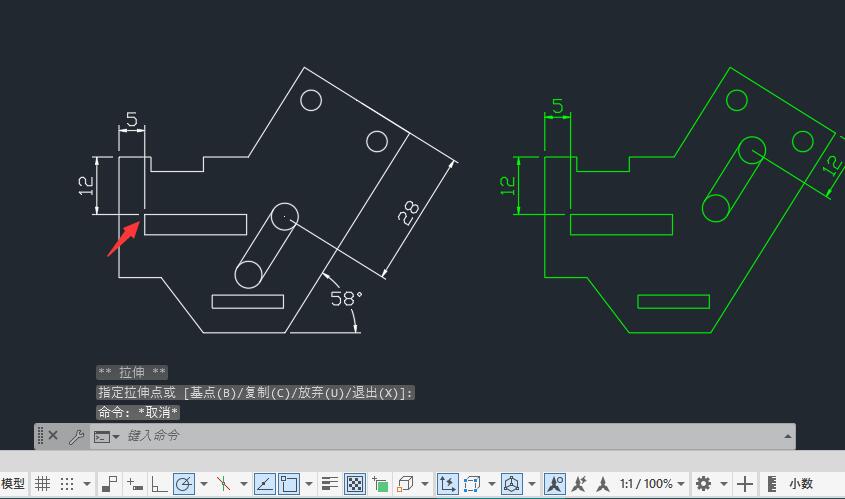Select green drawing's 5 dimension
Viewport: 845px width, 499px height.
point(558,106)
